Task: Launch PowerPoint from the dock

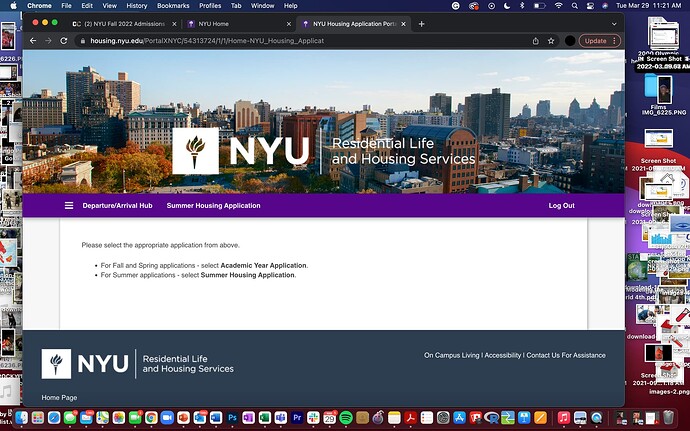Action: point(184,417)
